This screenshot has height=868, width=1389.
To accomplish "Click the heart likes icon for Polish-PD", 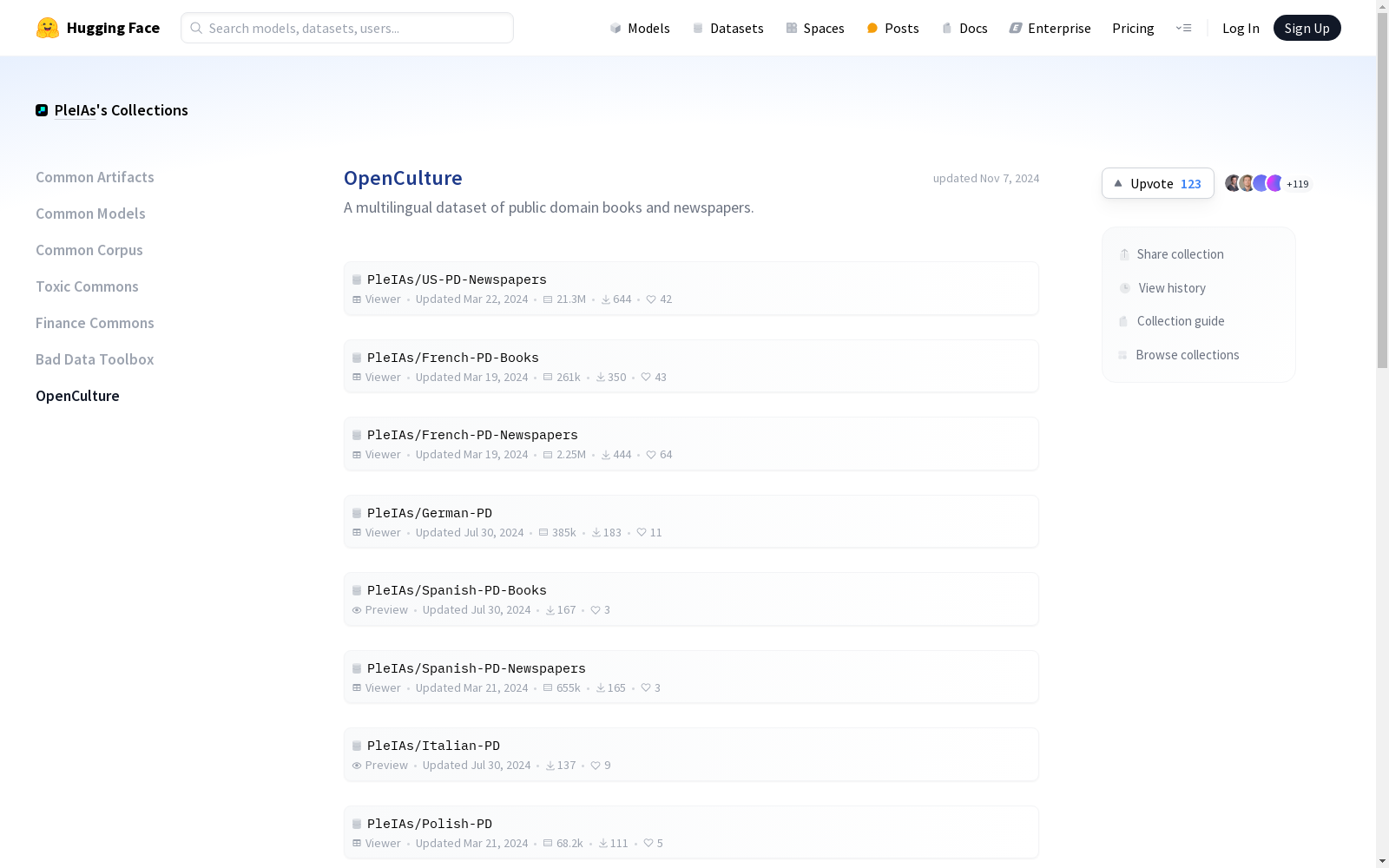I will click(648, 844).
